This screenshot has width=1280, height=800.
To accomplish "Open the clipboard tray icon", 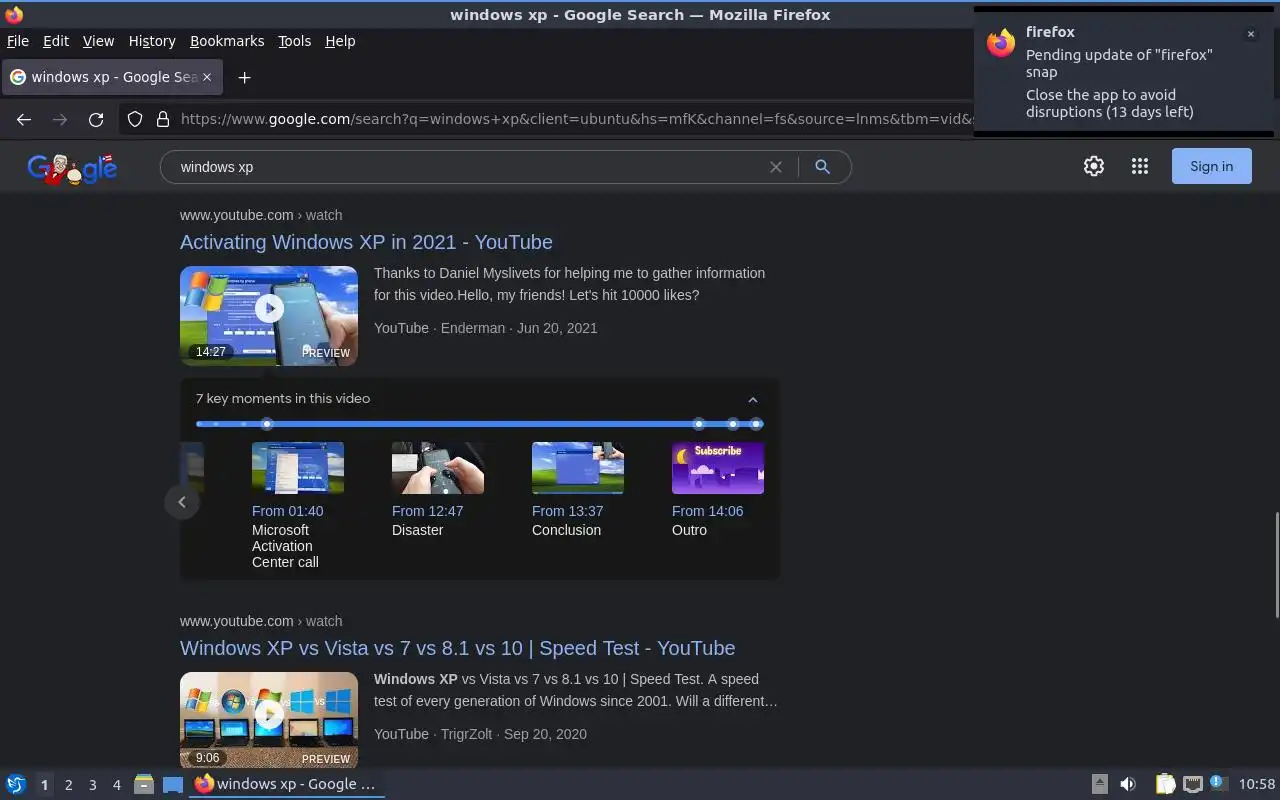I will 1165,784.
